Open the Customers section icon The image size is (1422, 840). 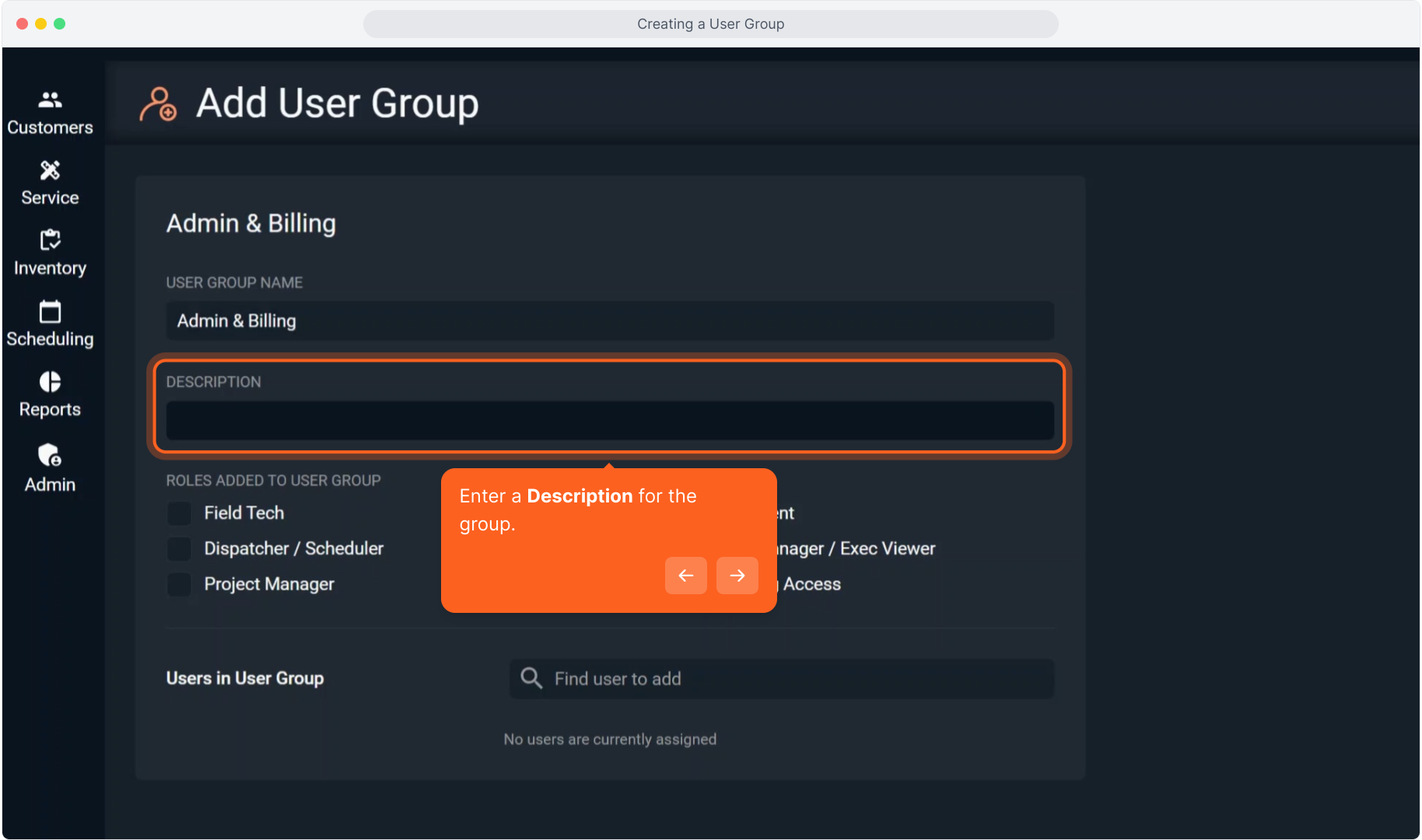(50, 100)
